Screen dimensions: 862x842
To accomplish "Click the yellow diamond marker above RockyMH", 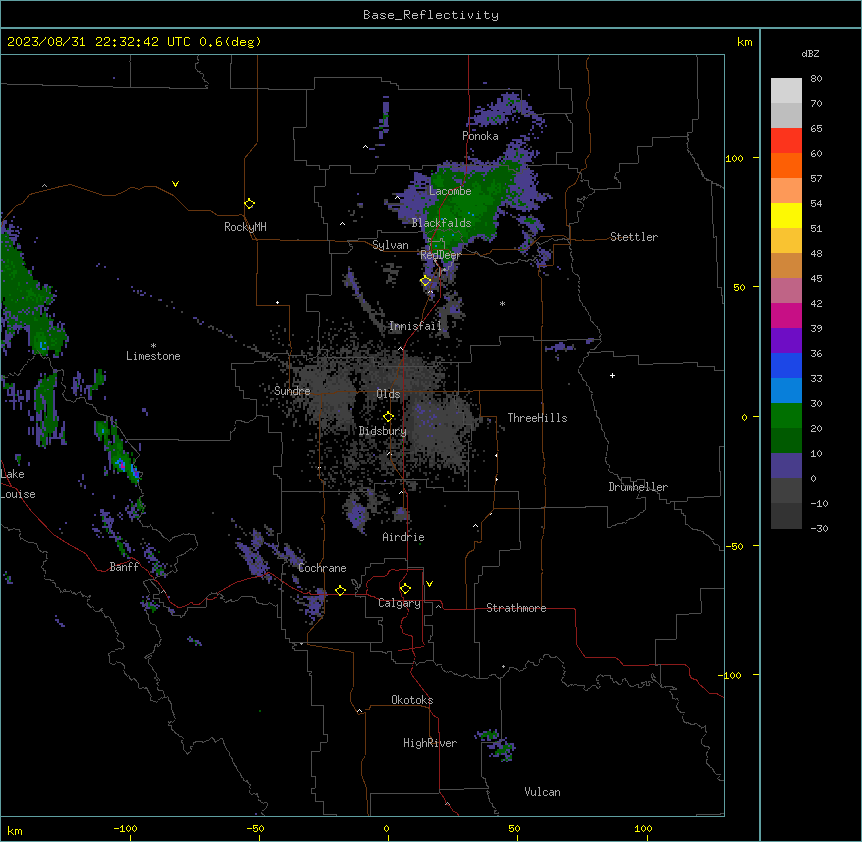I will point(250,204).
